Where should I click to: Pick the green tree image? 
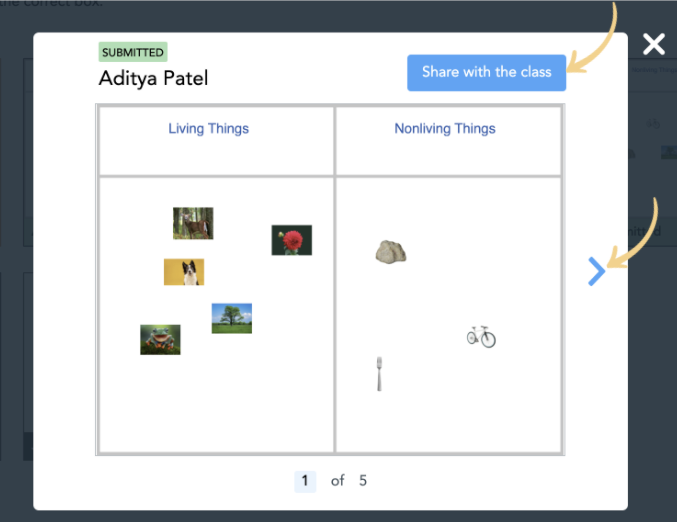point(231,318)
